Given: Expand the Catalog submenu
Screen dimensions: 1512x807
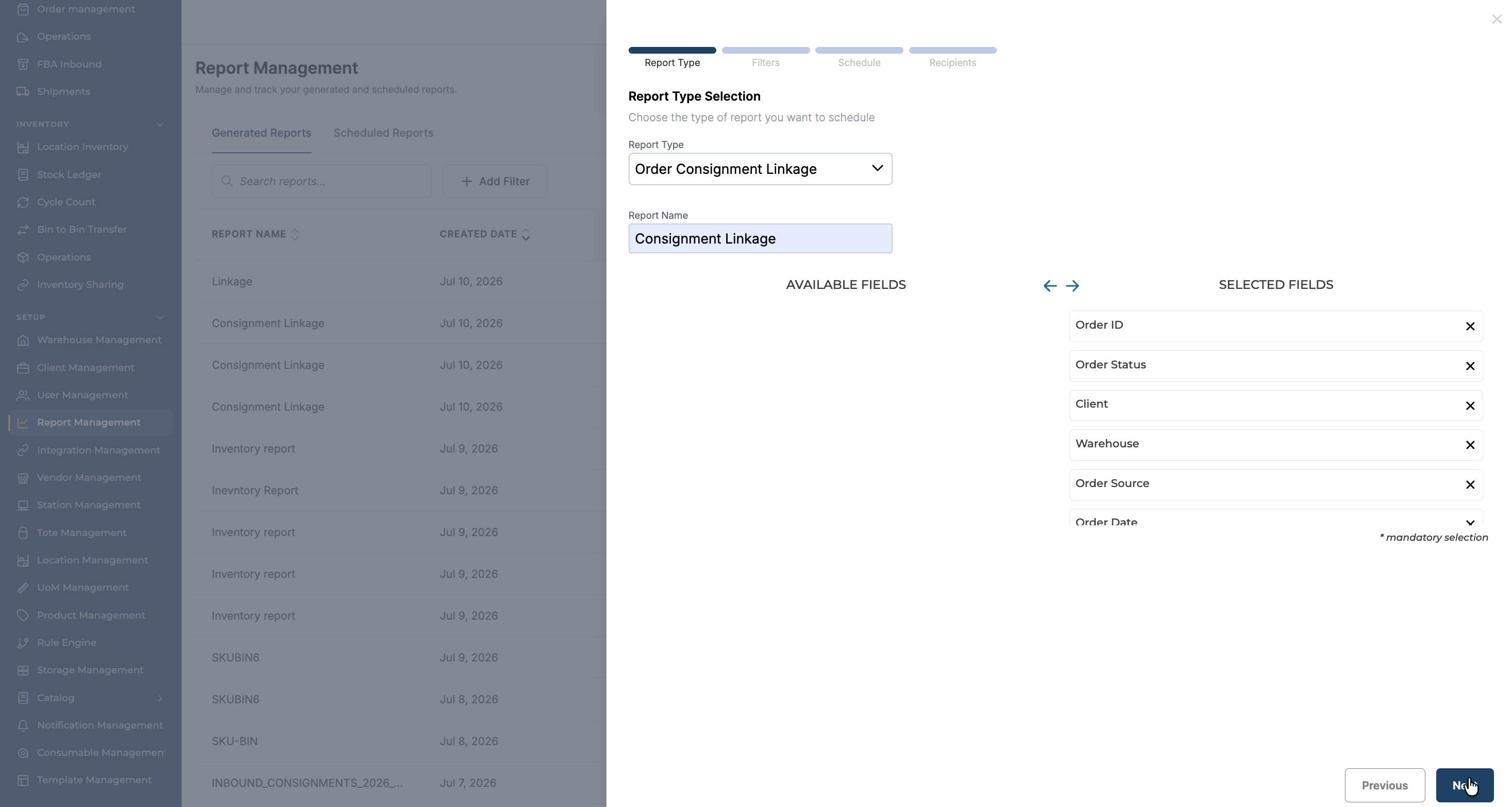Looking at the screenshot, I should [x=160, y=698].
